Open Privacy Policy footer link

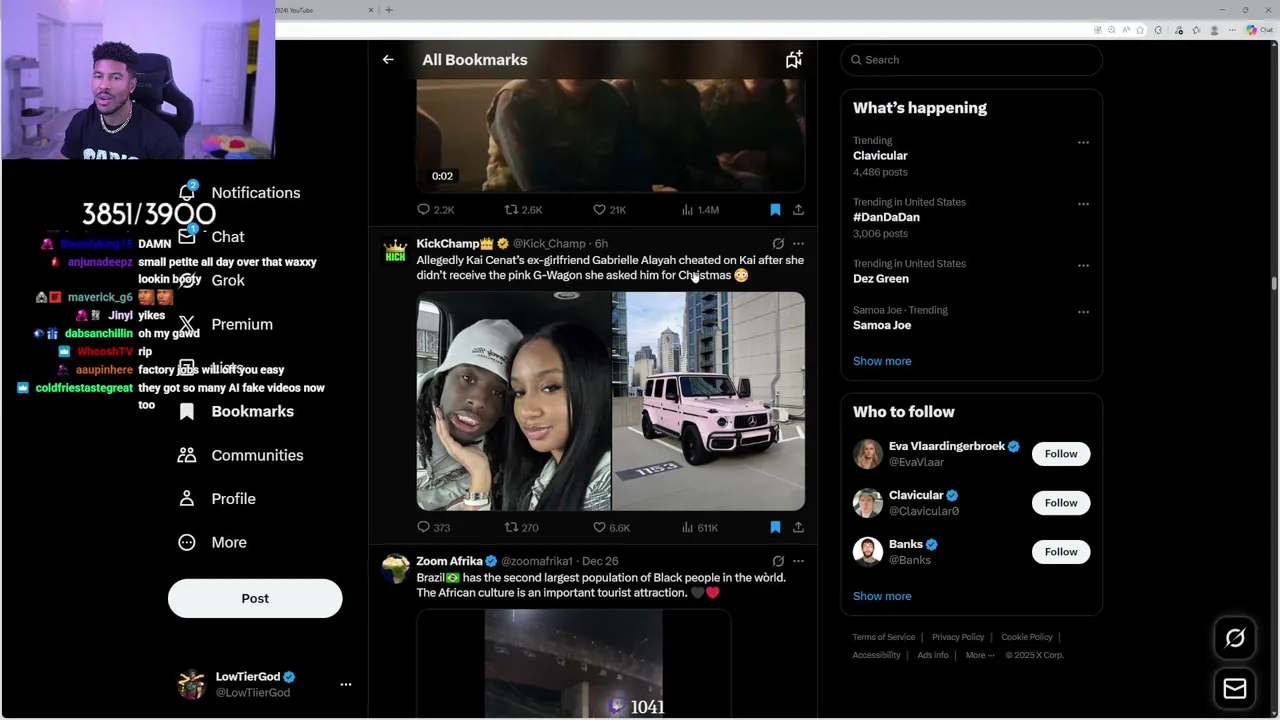(958, 637)
